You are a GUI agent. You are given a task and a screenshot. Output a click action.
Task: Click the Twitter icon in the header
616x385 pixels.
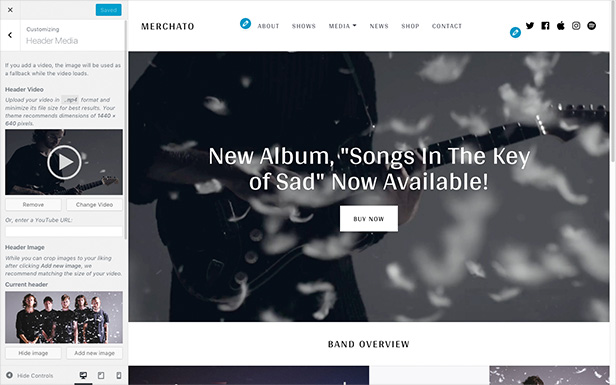(530, 26)
